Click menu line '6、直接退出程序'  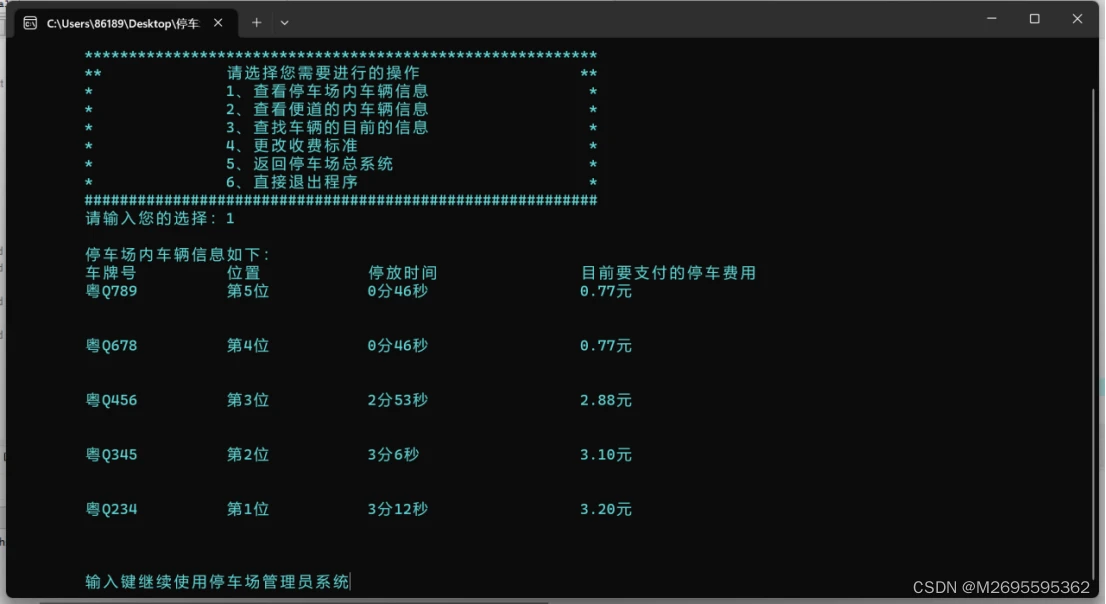(x=291, y=182)
